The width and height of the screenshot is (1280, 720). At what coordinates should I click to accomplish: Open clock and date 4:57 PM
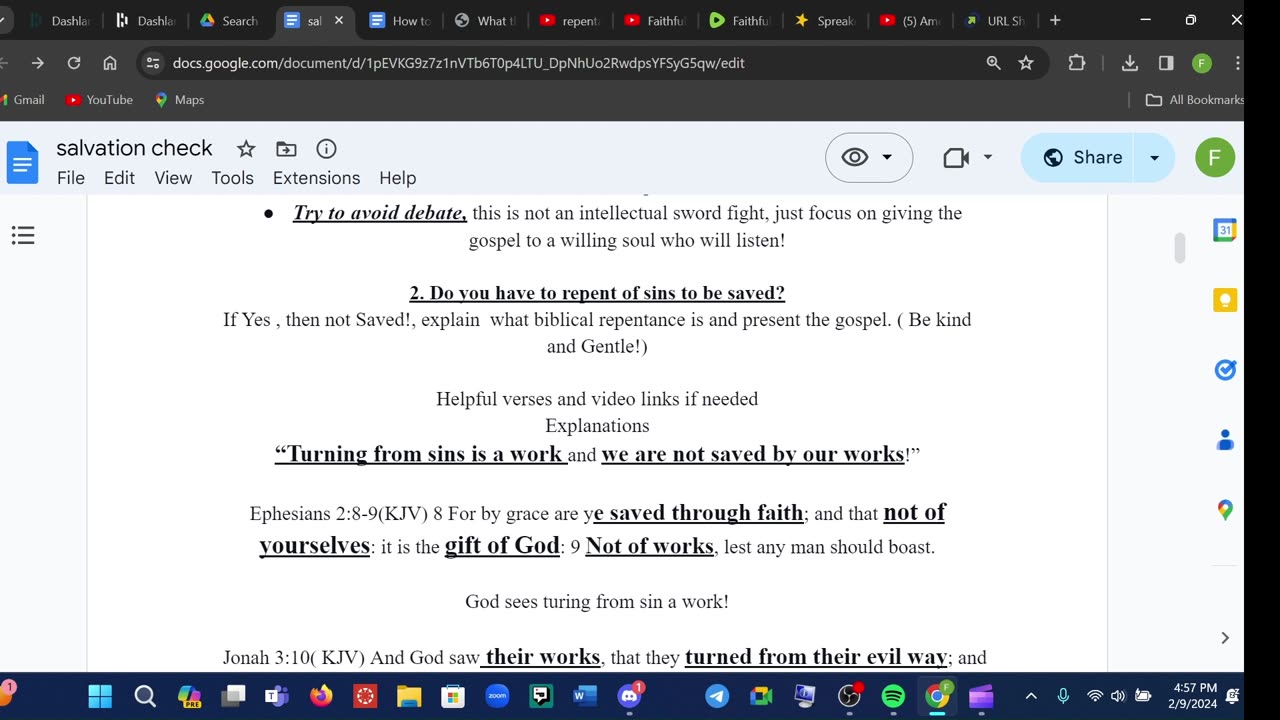(1194, 696)
